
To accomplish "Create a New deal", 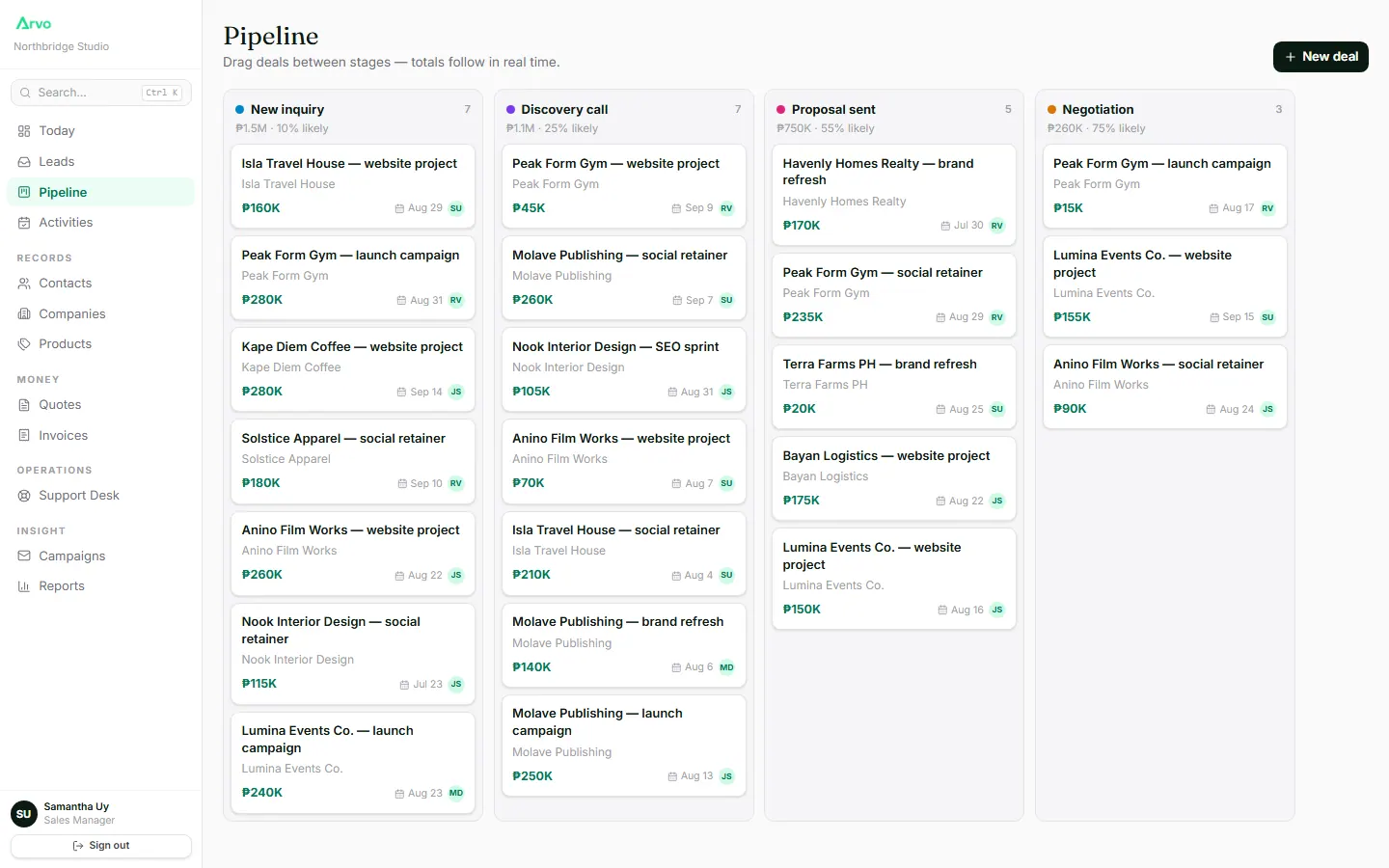I will pos(1321,57).
